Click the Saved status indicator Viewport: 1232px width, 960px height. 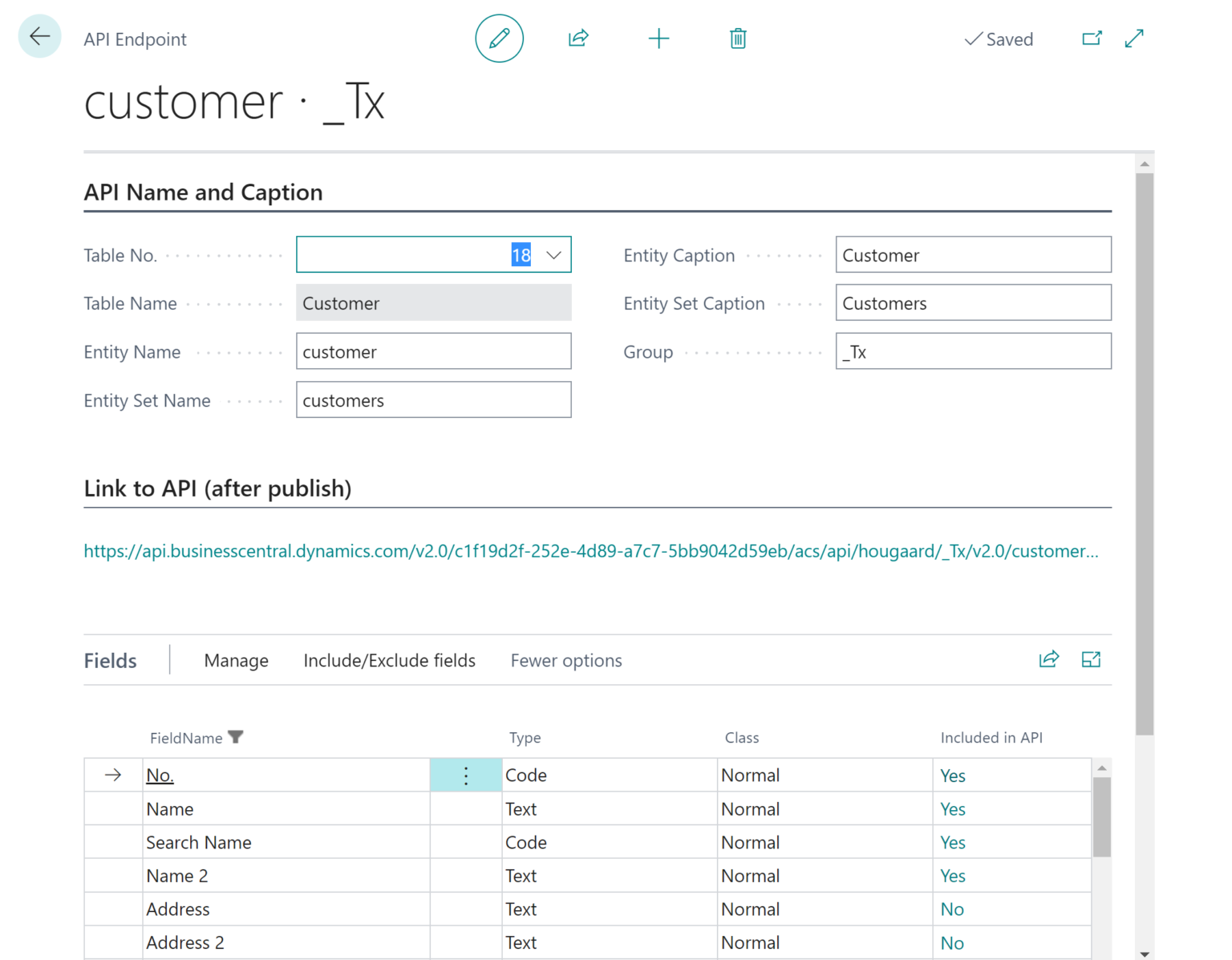pyautogui.click(x=999, y=38)
